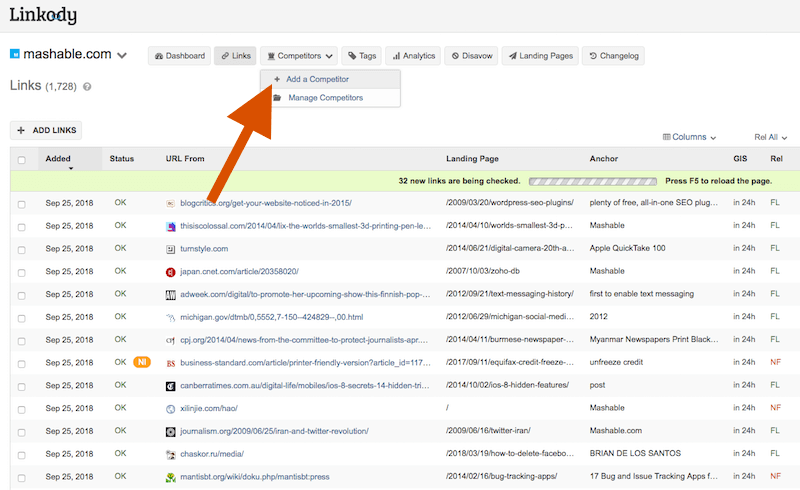Check the turnstyle.com row checkbox
Image resolution: width=800 pixels, height=490 pixels.
tap(21, 250)
